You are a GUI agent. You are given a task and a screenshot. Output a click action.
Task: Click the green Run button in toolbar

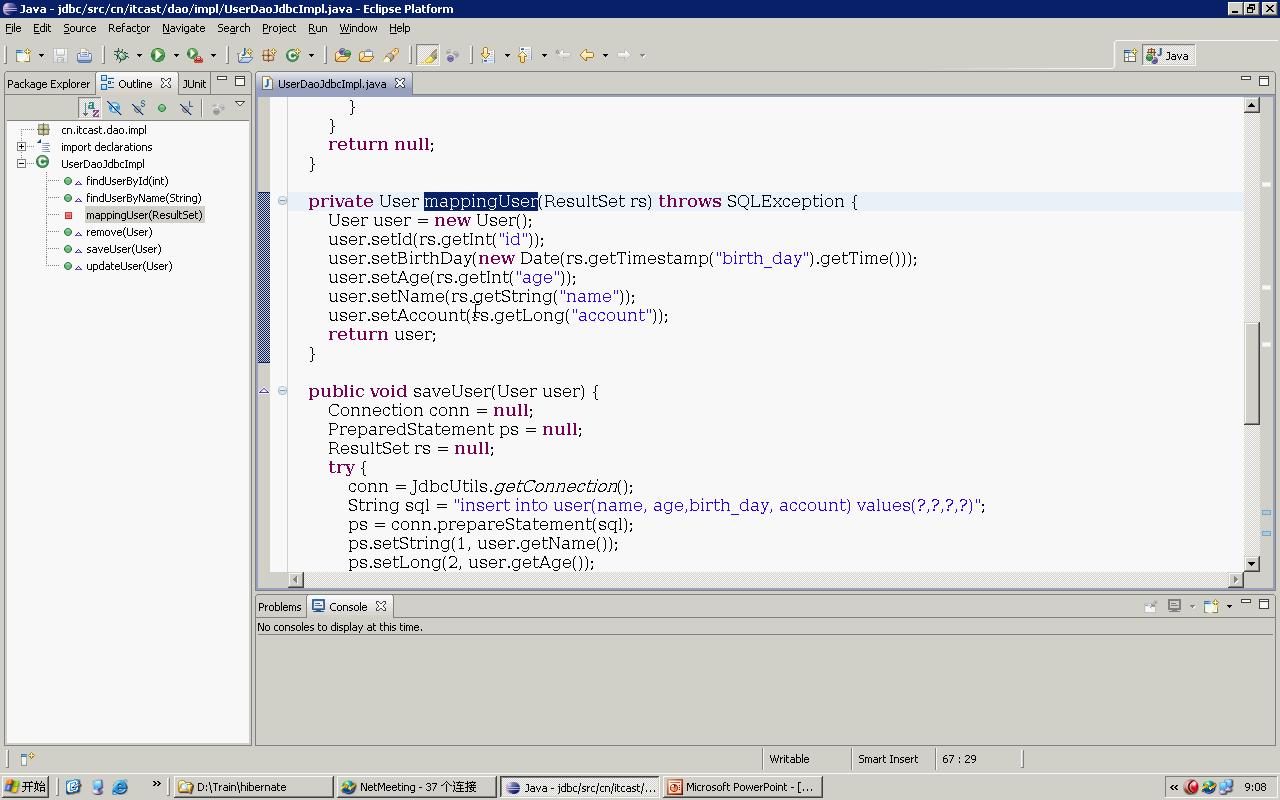tap(158, 56)
